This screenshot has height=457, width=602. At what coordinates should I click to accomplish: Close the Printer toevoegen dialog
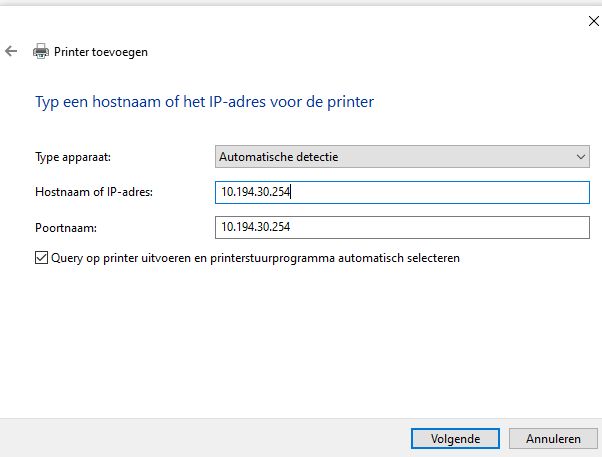pyautogui.click(x=582, y=19)
